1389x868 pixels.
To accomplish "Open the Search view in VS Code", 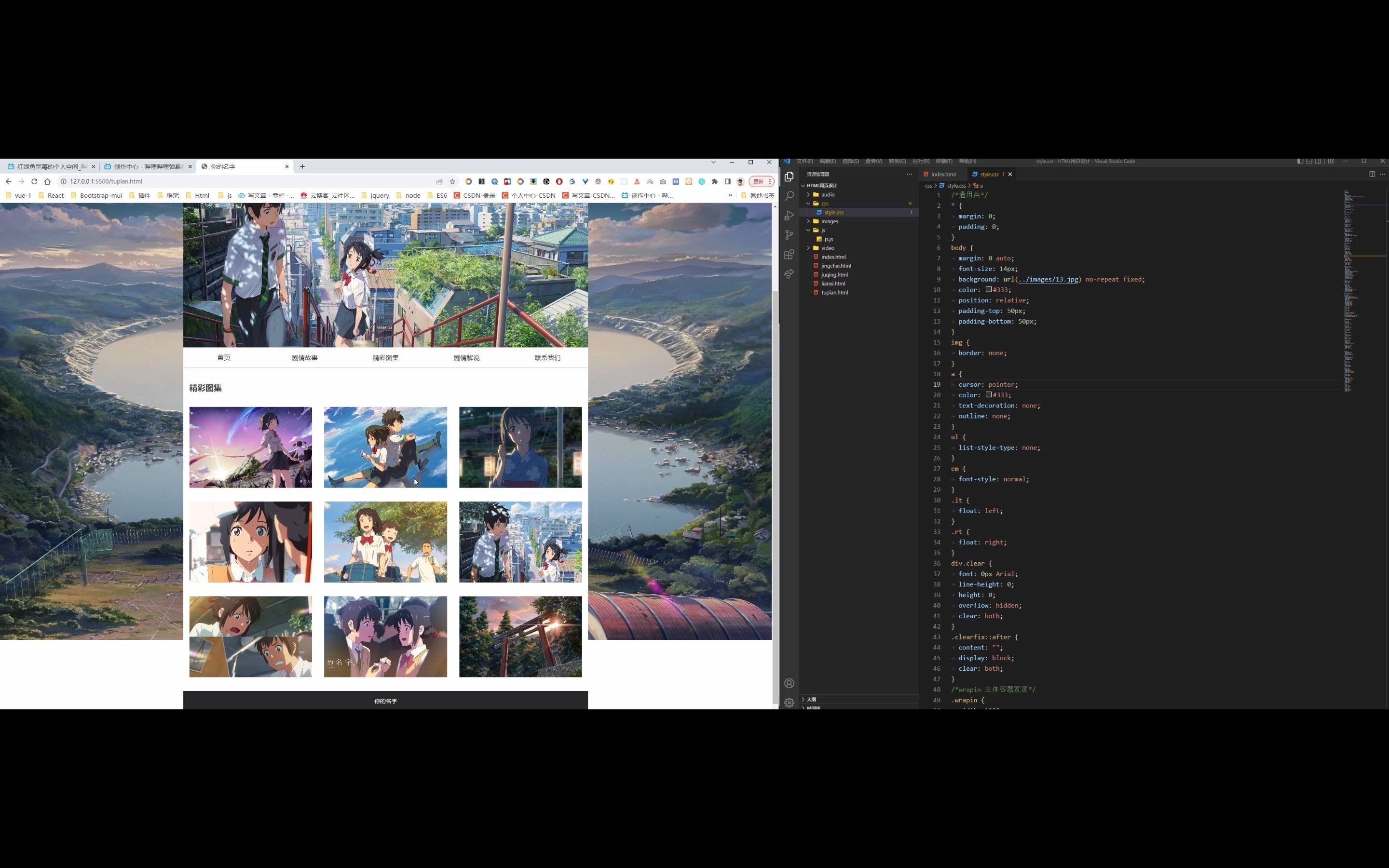I will coord(789,196).
